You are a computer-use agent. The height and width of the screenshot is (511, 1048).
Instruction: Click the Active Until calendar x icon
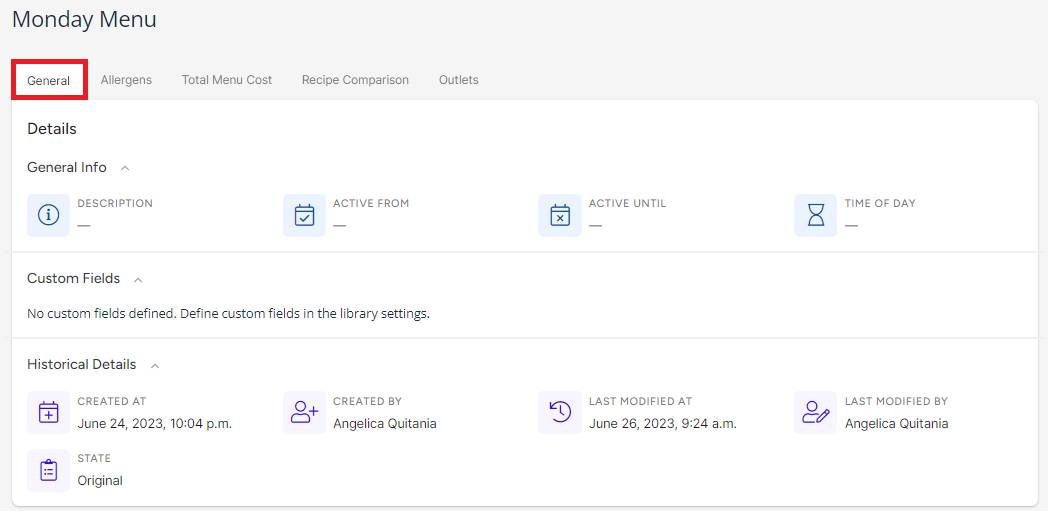point(559,215)
